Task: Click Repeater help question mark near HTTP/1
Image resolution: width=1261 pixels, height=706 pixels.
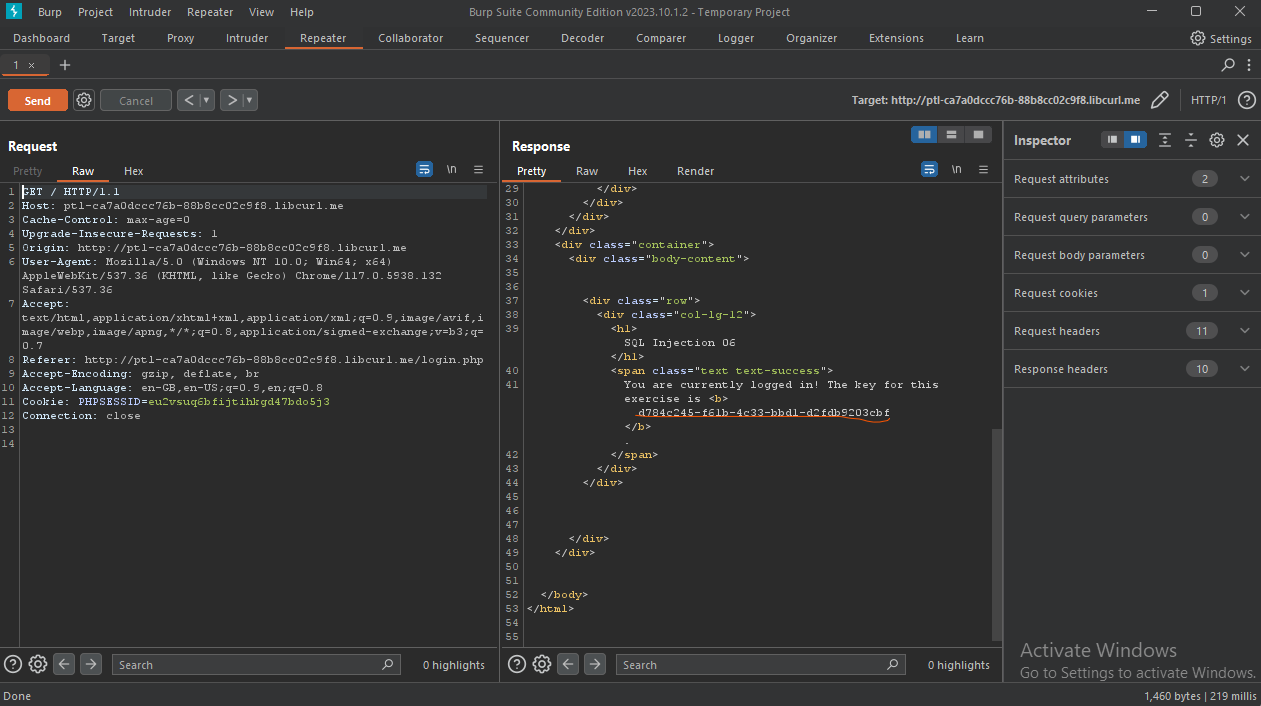Action: pyautogui.click(x=1246, y=100)
